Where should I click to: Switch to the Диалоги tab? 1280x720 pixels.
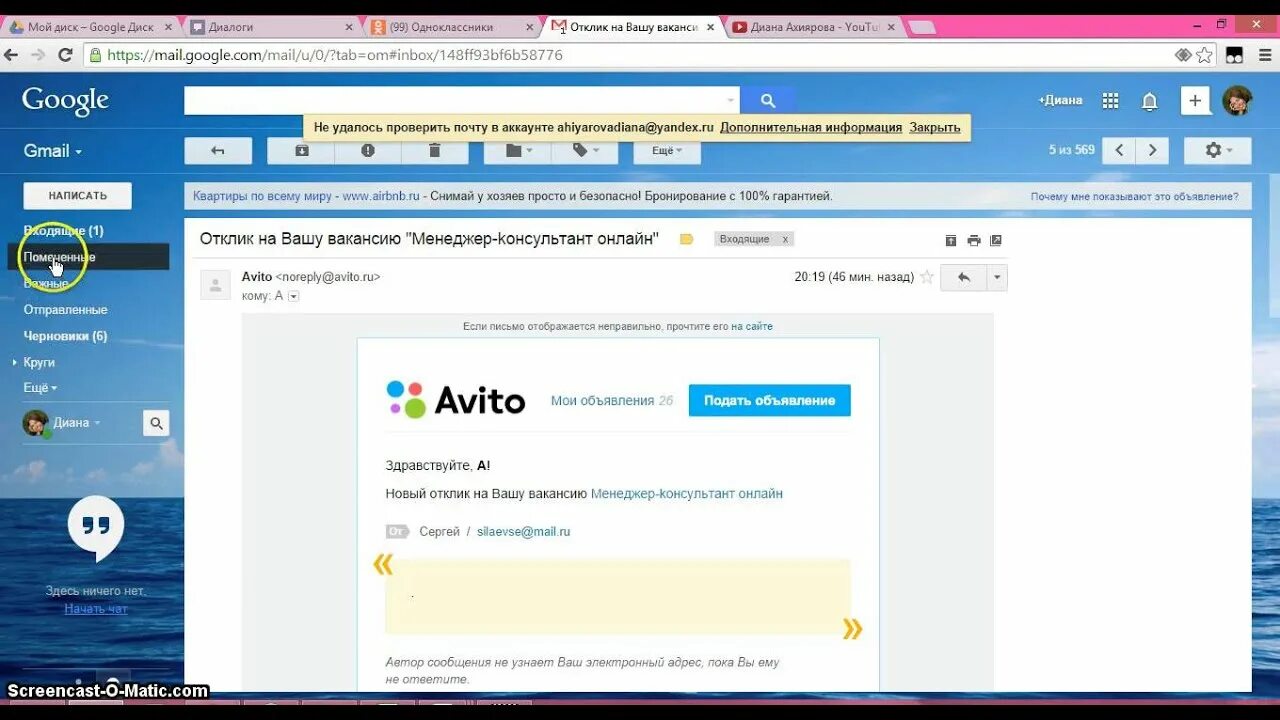coord(270,27)
